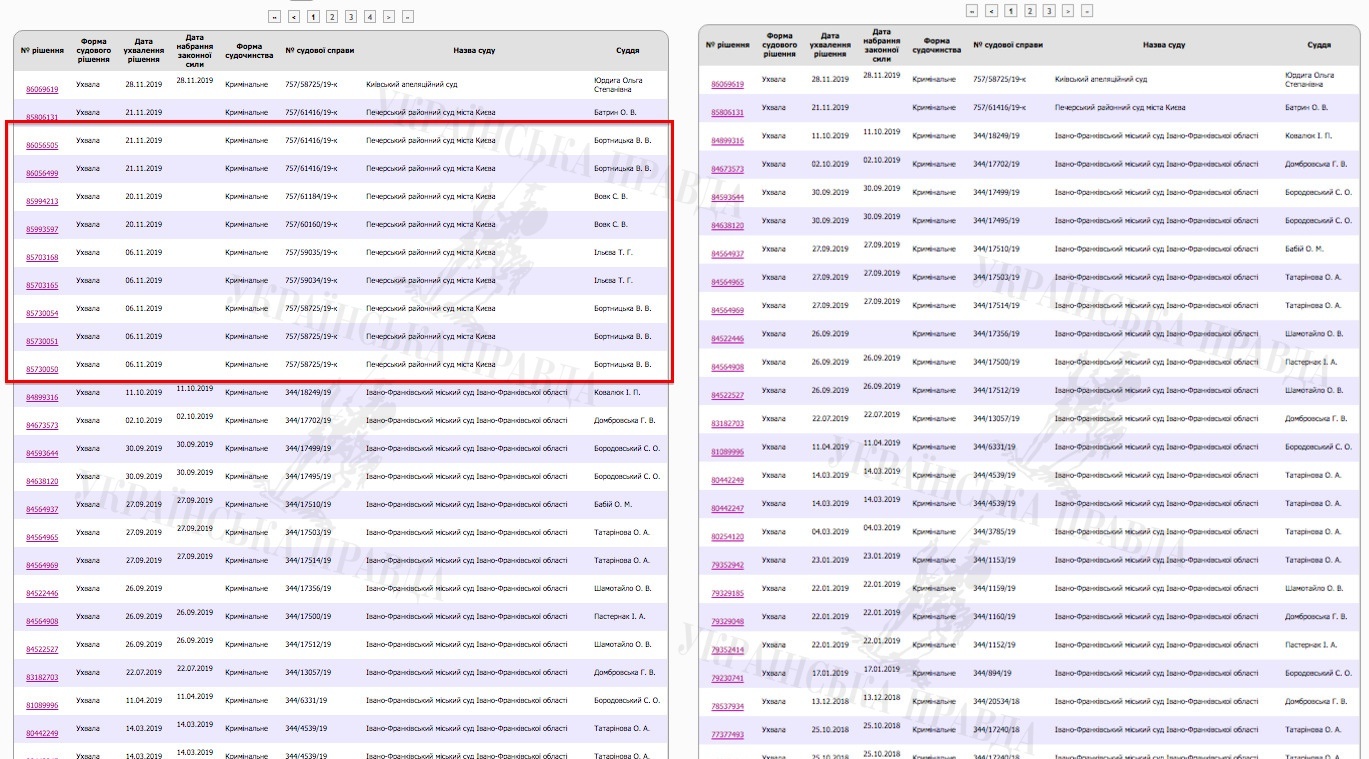
Task: Open decision link 79230741
Action: 727,678
